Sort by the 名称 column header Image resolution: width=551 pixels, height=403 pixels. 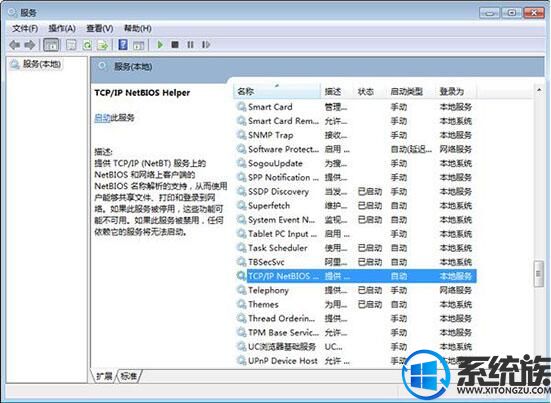pos(277,91)
